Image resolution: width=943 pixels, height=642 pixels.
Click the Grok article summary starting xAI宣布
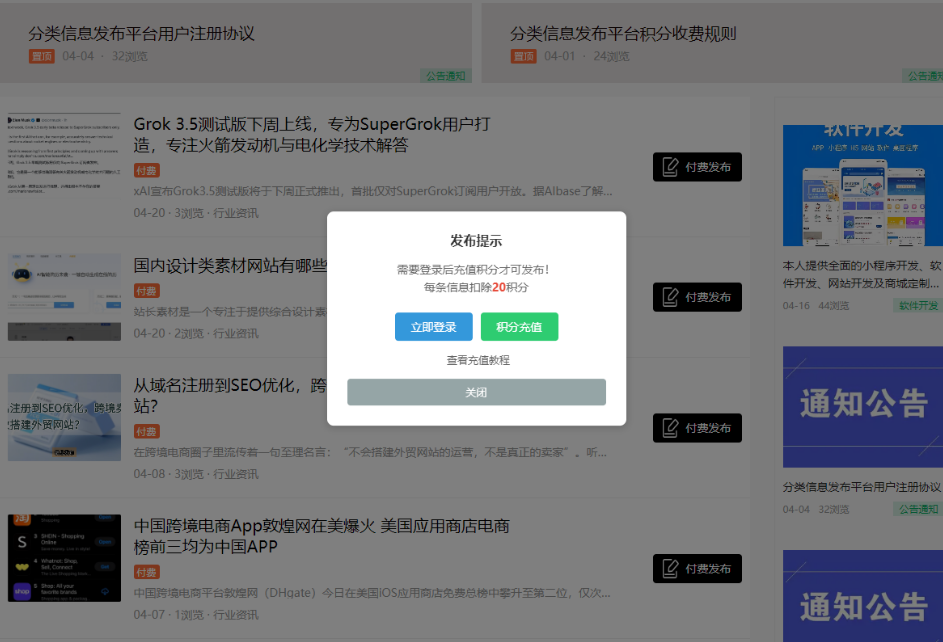[x=373, y=191]
